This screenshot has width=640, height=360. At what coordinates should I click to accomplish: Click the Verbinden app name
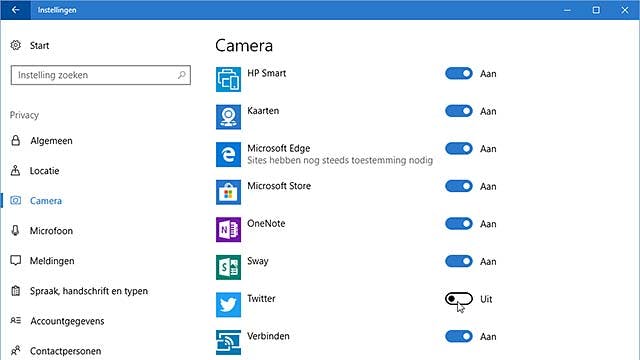click(x=268, y=336)
